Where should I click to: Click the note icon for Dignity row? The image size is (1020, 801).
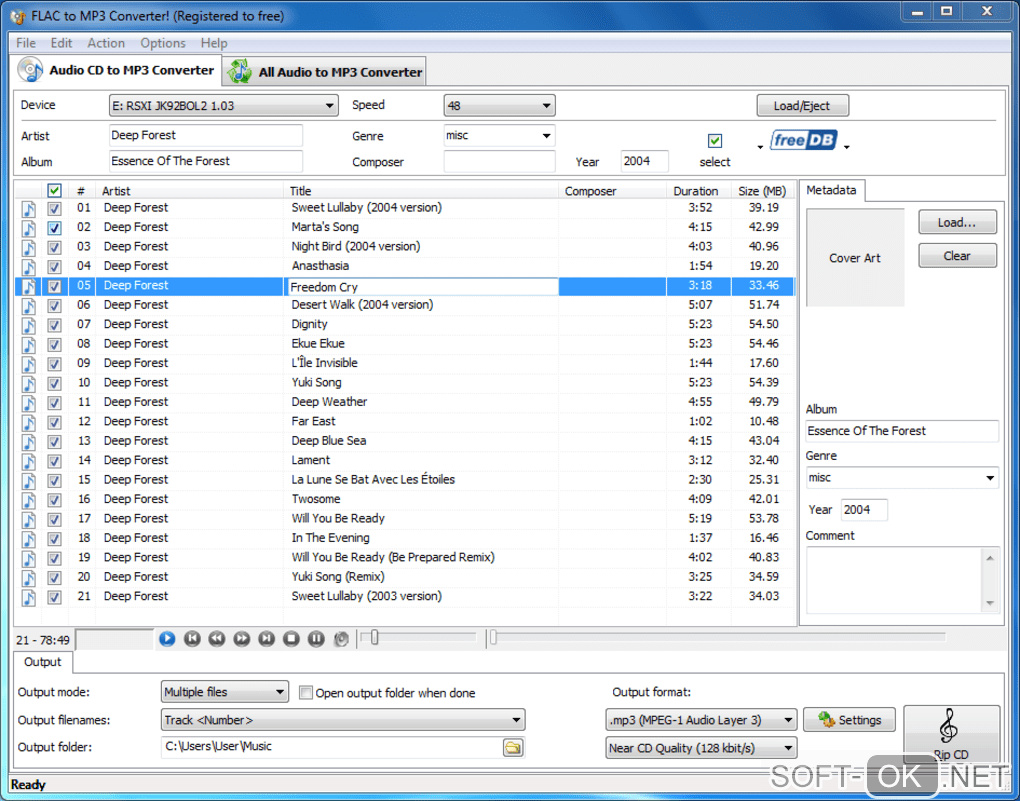[x=29, y=325]
